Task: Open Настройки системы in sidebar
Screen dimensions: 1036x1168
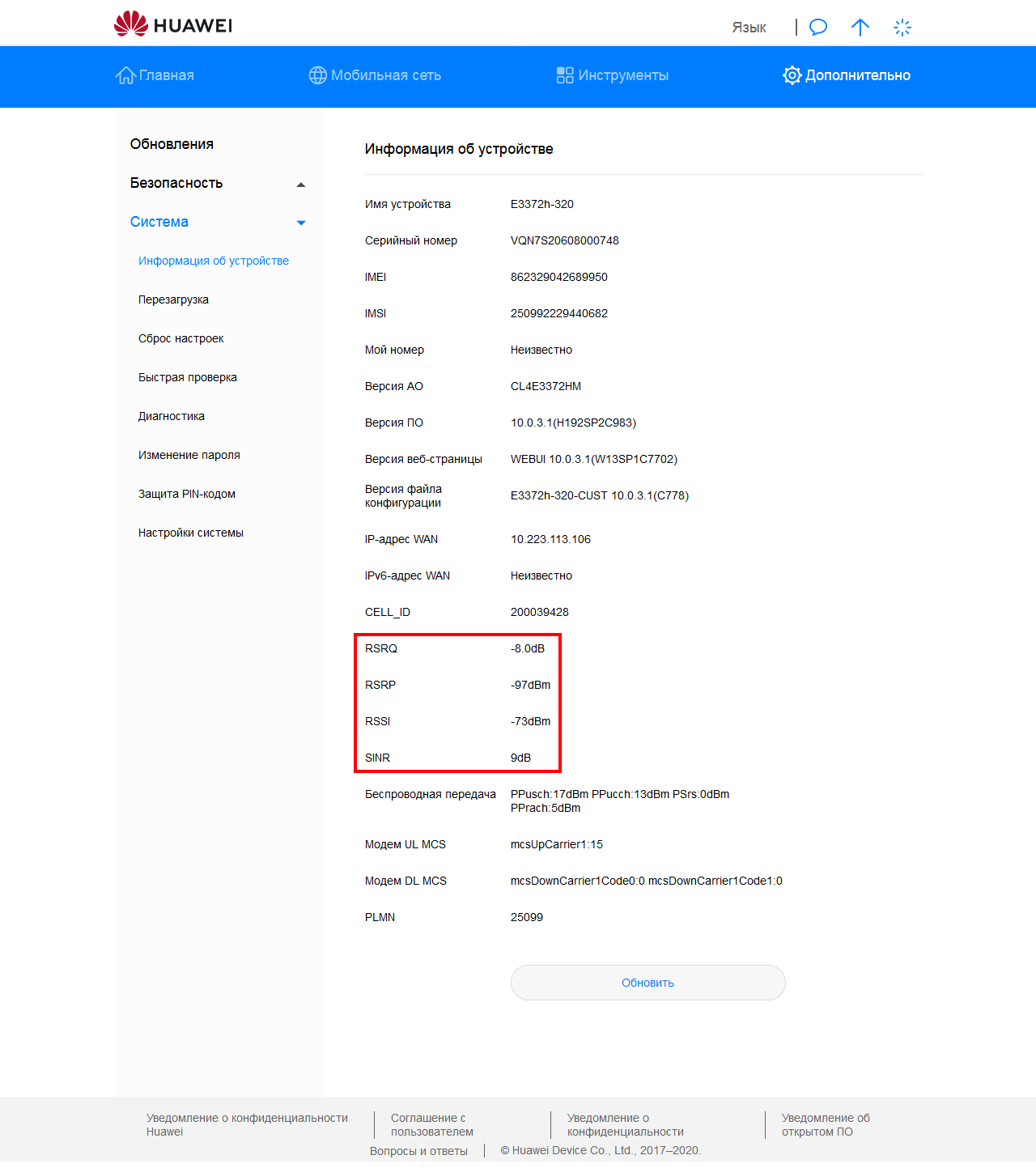Action: pyautogui.click(x=190, y=533)
